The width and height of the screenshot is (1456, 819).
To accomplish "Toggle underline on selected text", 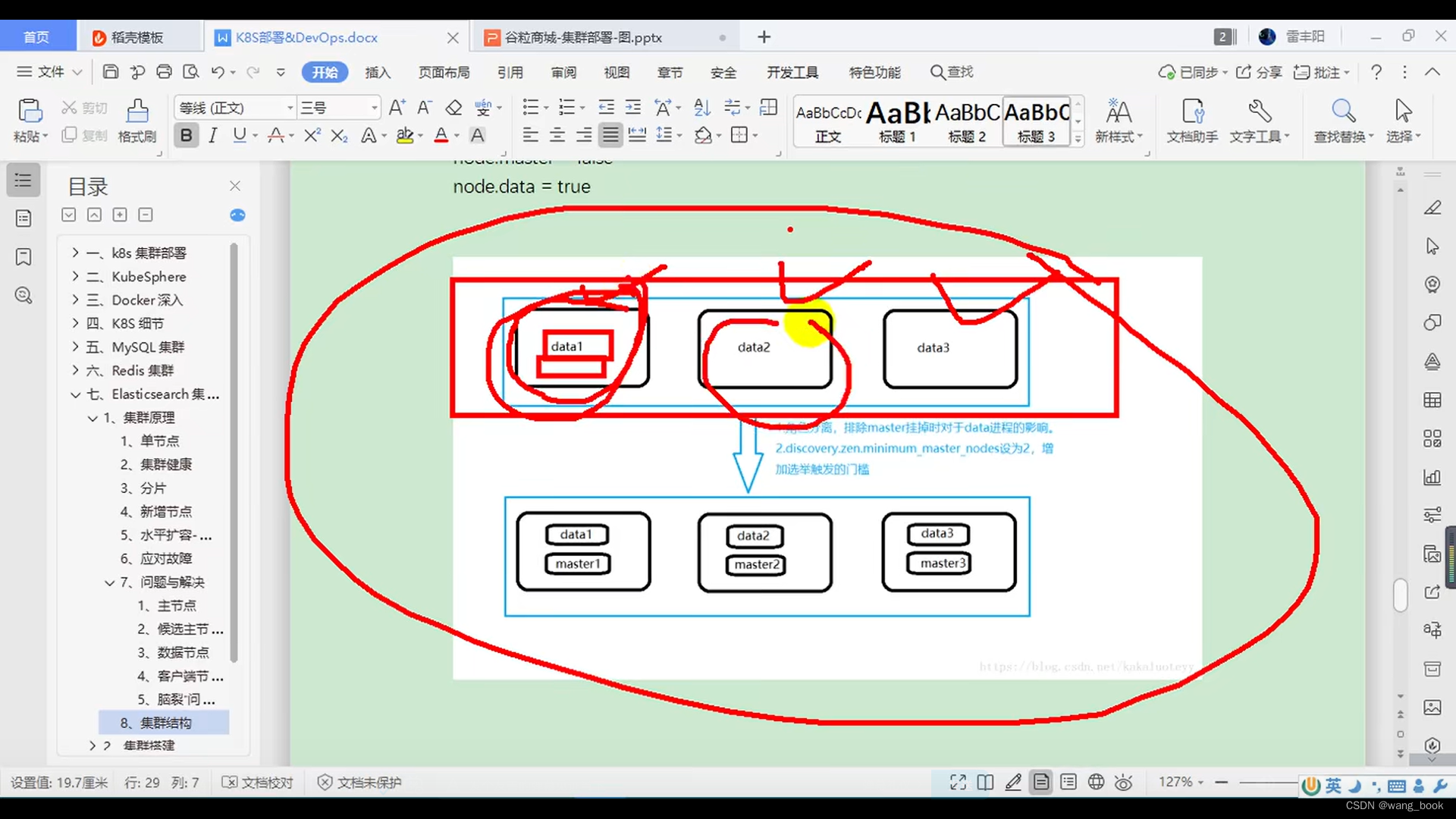I will pyautogui.click(x=240, y=135).
